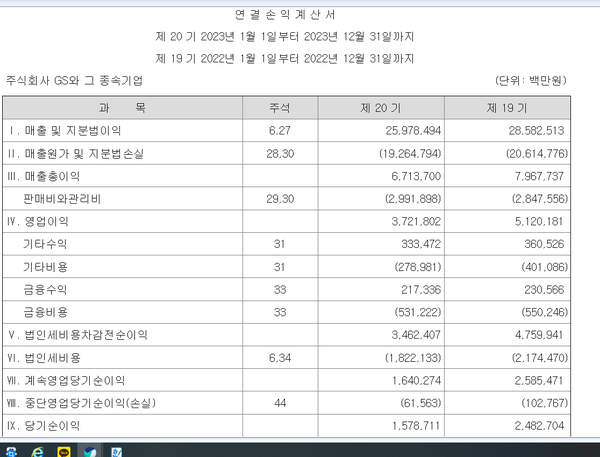Click the 주석 column header
Viewport: 600px width, 457px height.
(x=280, y=108)
